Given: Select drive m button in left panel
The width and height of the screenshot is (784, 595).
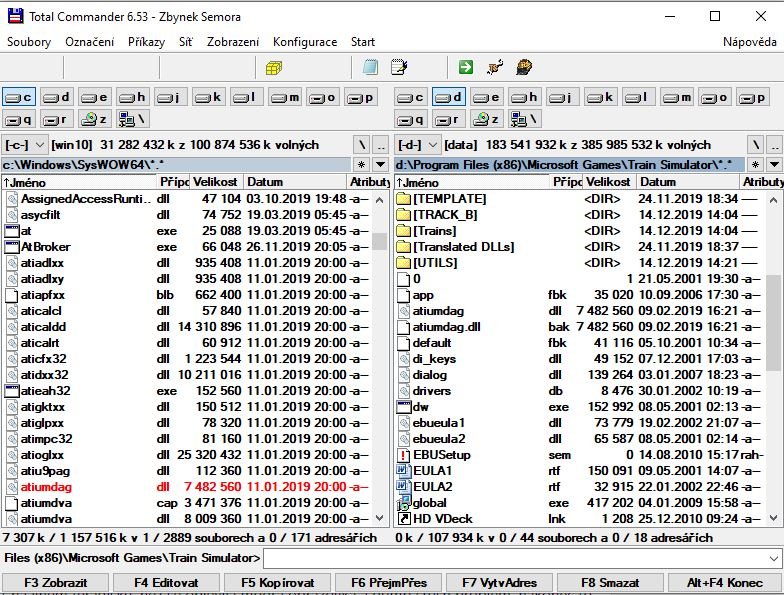Looking at the screenshot, I should pos(284,97).
